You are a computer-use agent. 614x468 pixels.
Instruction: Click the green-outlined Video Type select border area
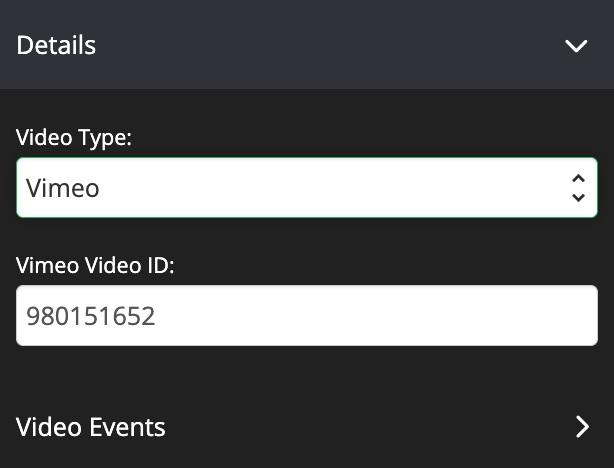coord(307,188)
